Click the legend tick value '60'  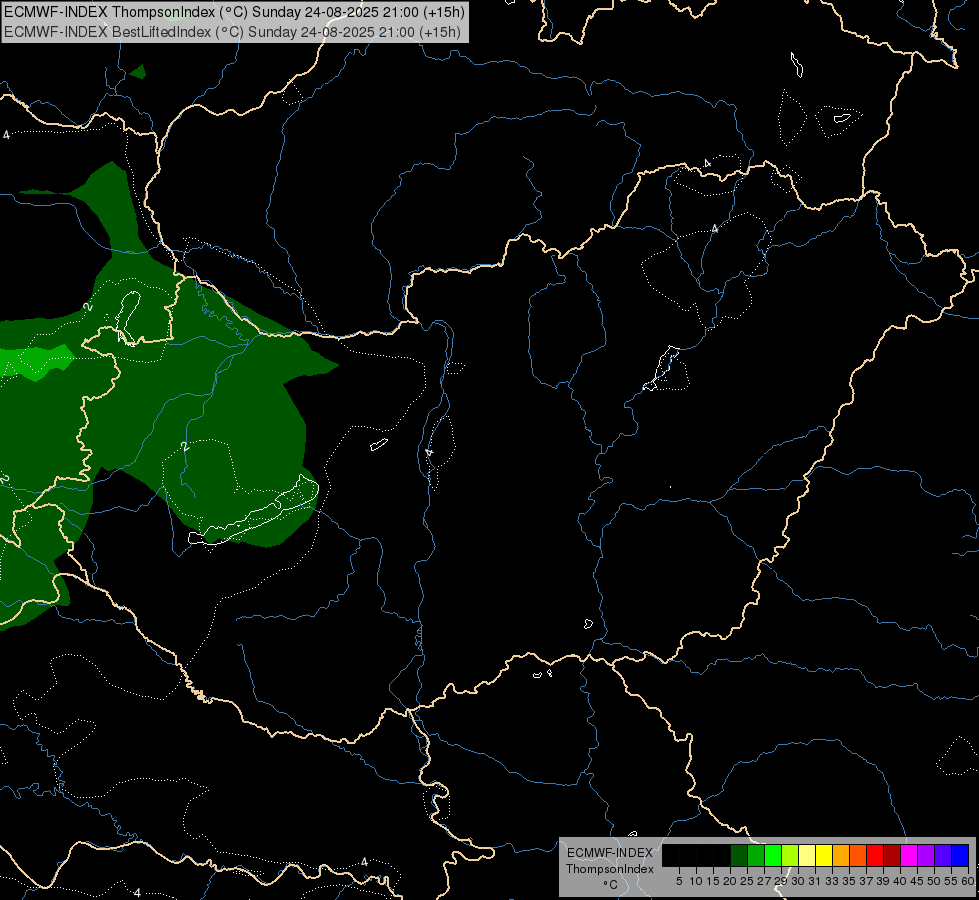pyautogui.click(x=968, y=881)
